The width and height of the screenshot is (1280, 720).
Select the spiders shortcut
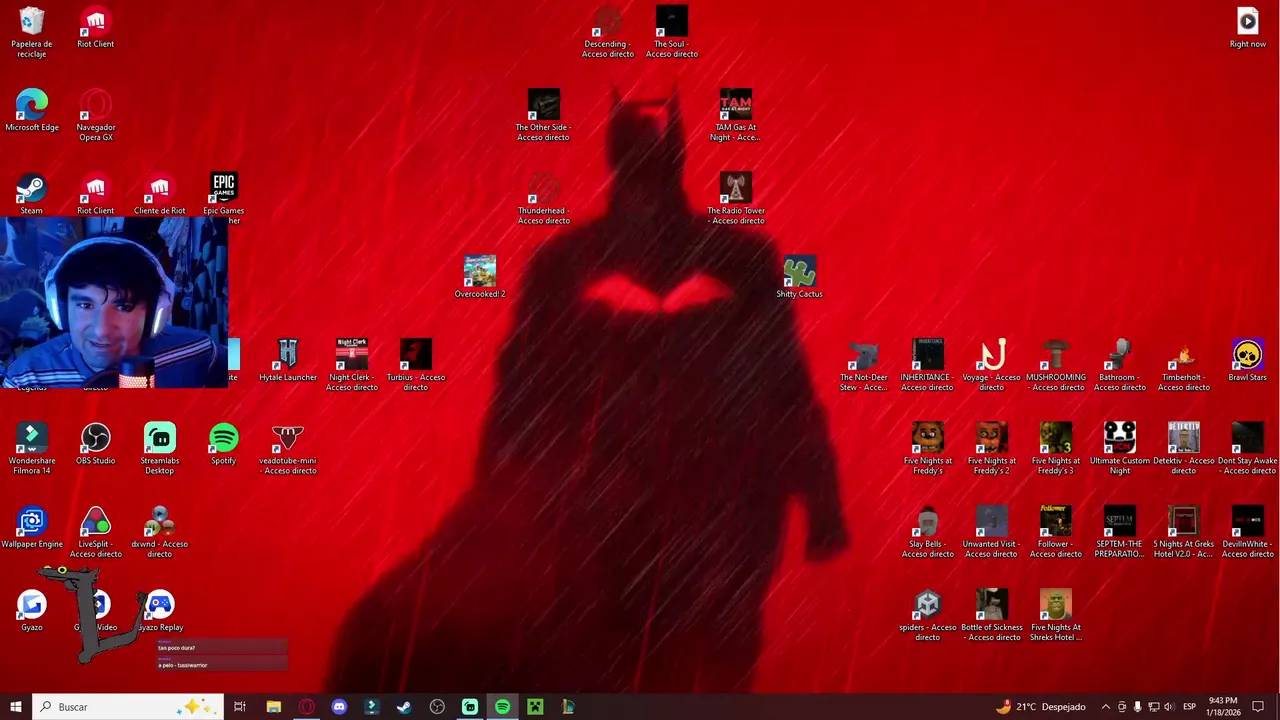(928, 616)
